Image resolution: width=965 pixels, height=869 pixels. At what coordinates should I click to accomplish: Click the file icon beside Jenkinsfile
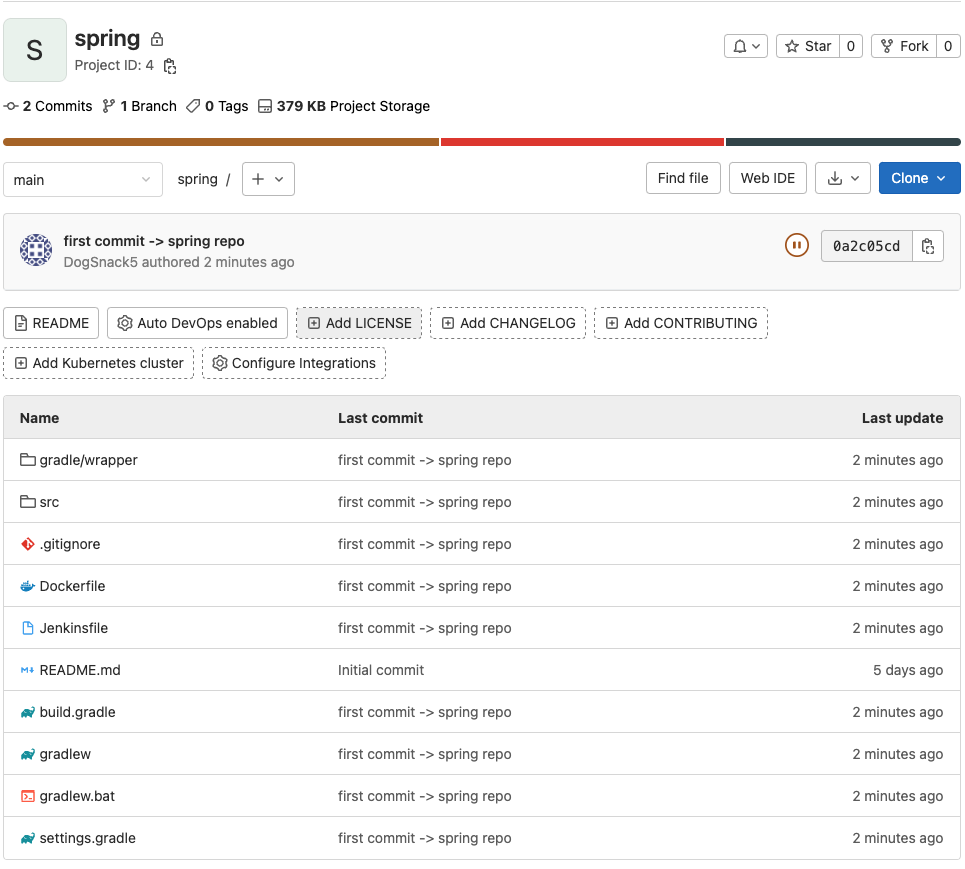pyautogui.click(x=27, y=628)
